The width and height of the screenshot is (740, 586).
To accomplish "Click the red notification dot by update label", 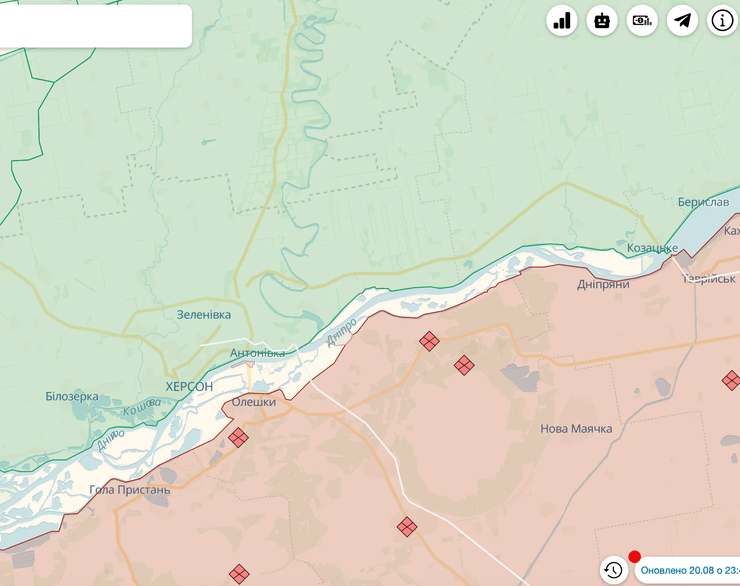I will 634,557.
